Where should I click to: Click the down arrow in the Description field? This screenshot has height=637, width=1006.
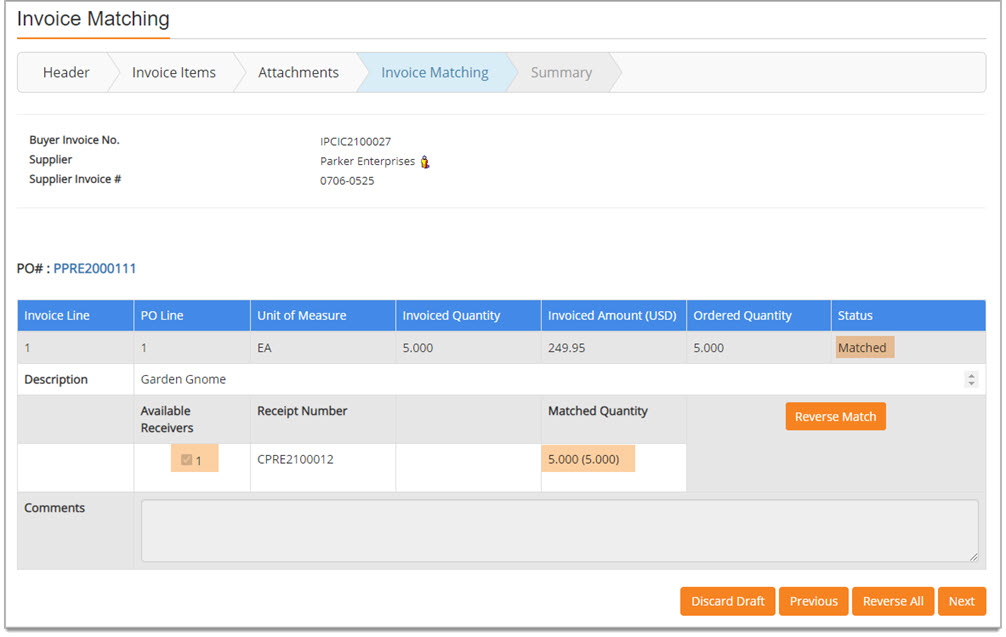(x=970, y=384)
